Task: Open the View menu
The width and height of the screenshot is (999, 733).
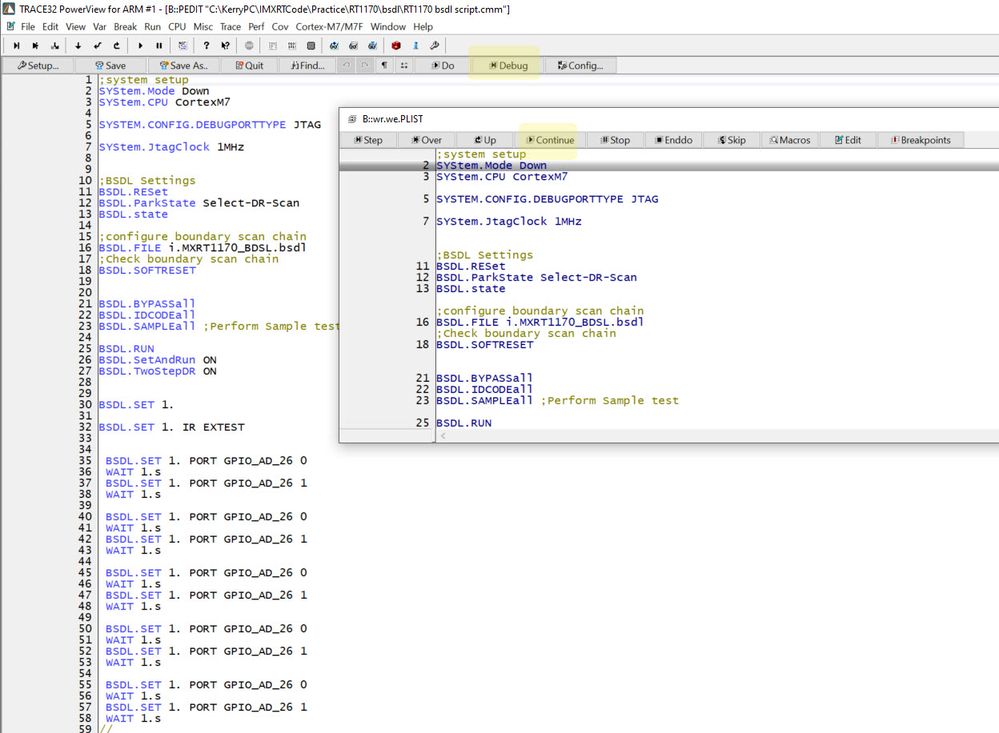Action: coord(75,27)
